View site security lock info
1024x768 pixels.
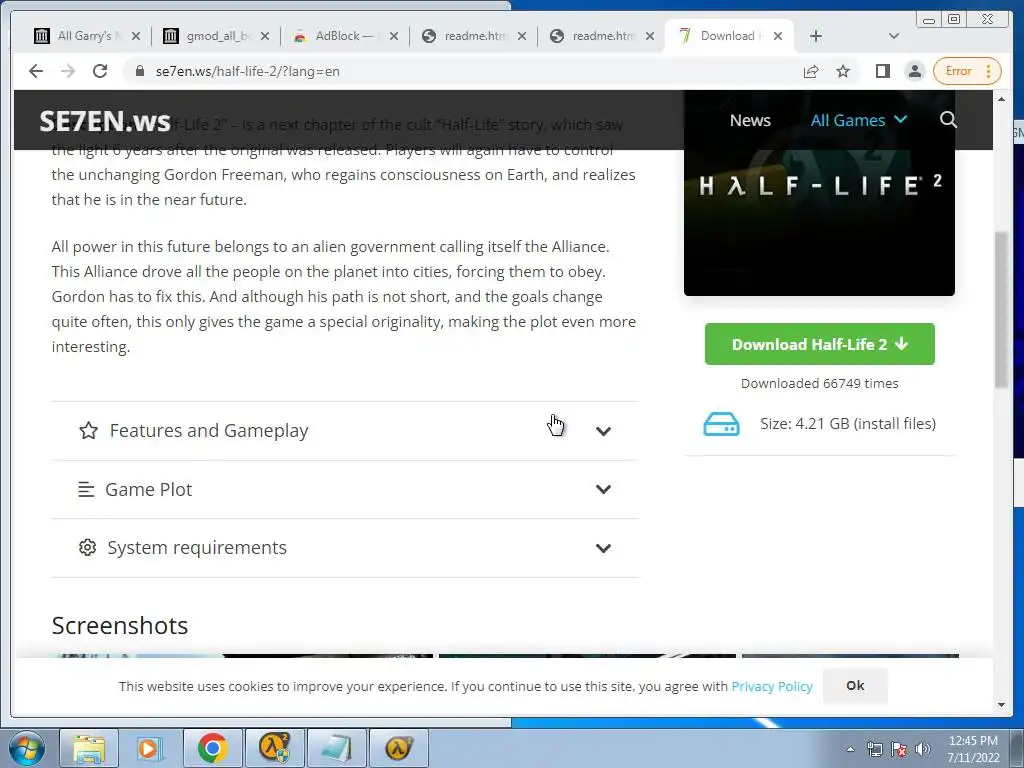(x=139, y=71)
